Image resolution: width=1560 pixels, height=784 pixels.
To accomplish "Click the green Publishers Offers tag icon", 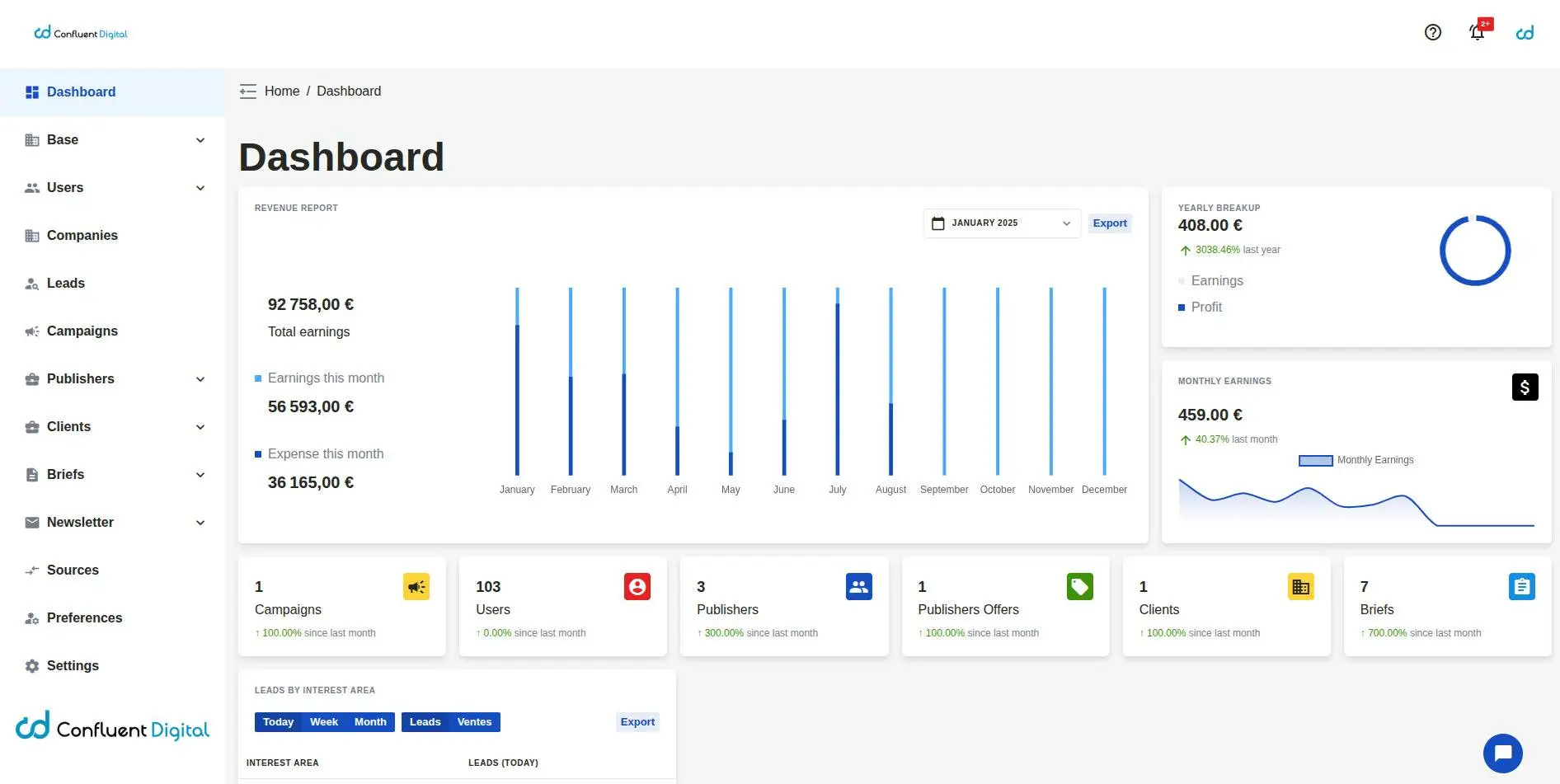I will tap(1079, 587).
